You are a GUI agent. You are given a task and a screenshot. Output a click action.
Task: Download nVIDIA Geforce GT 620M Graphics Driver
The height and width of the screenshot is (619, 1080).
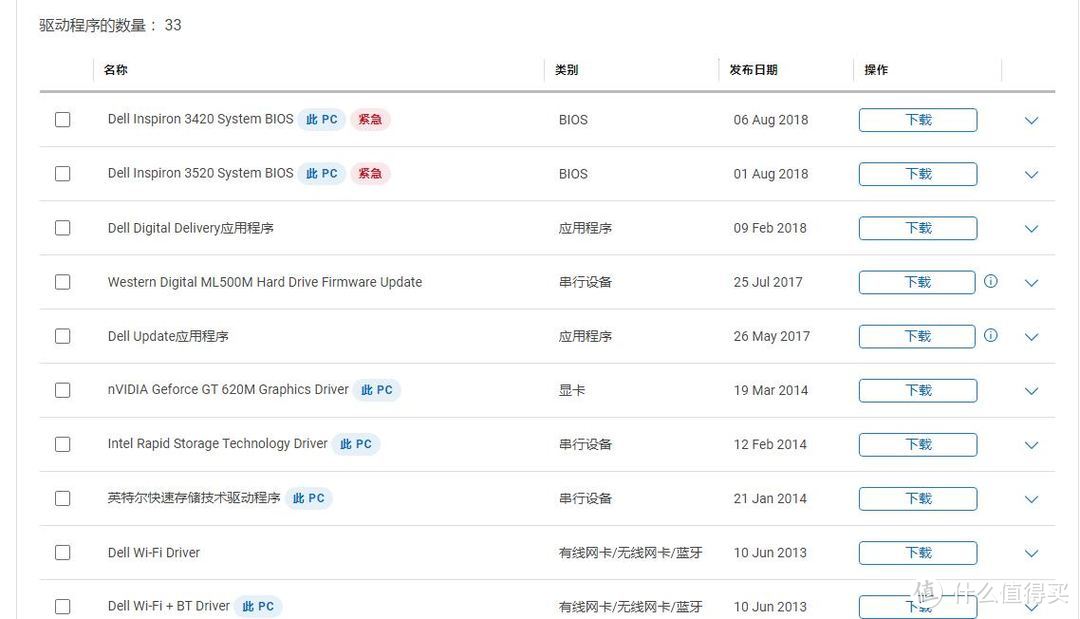(917, 390)
